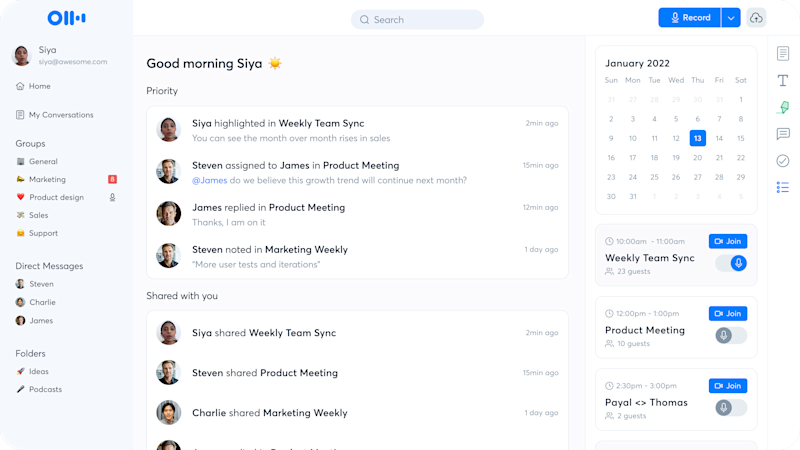Click Steven's avatar in Direct Messages

[x=20, y=284]
